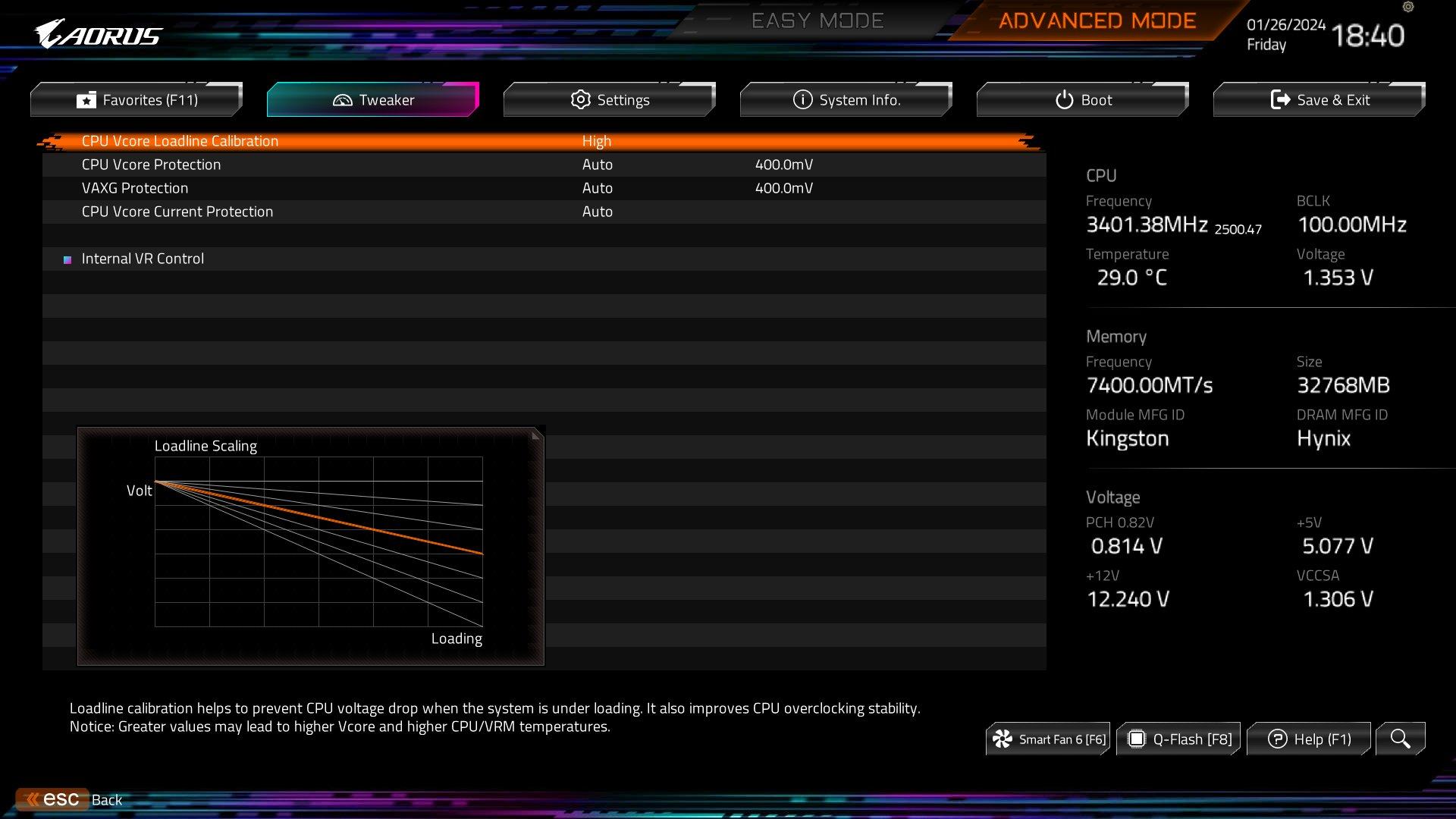Image resolution: width=1456 pixels, height=819 pixels.
Task: Change VAXG Protection Auto setting
Action: pos(597,188)
